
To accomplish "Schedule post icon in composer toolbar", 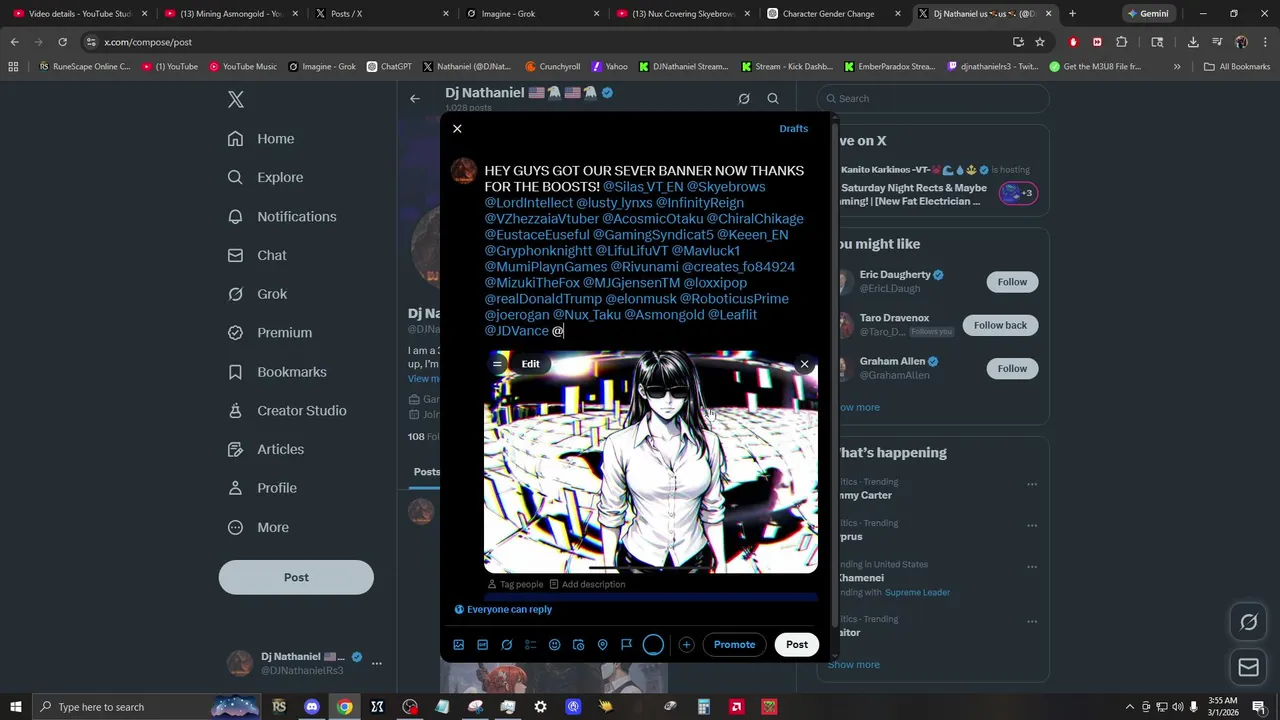I will coord(579,645).
